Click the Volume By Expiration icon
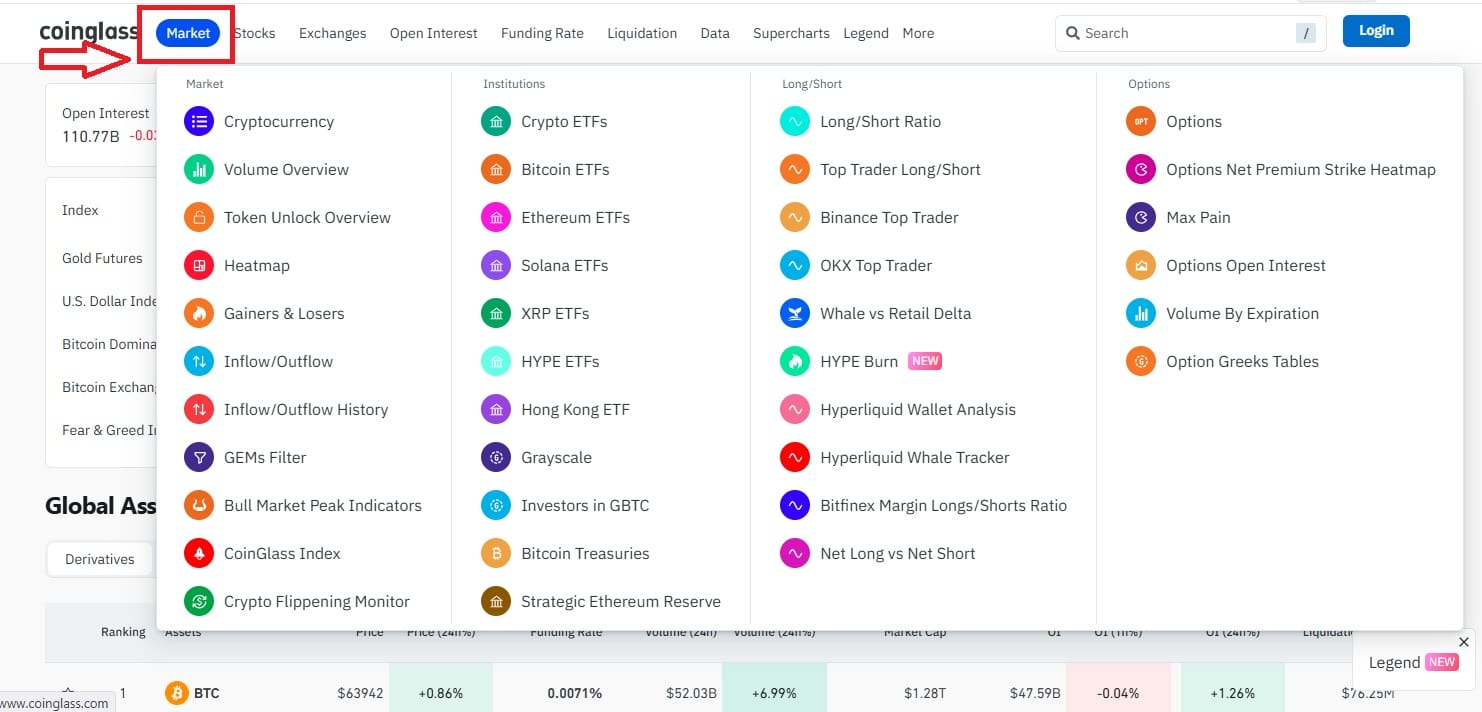The width and height of the screenshot is (1482, 712). point(1141,313)
